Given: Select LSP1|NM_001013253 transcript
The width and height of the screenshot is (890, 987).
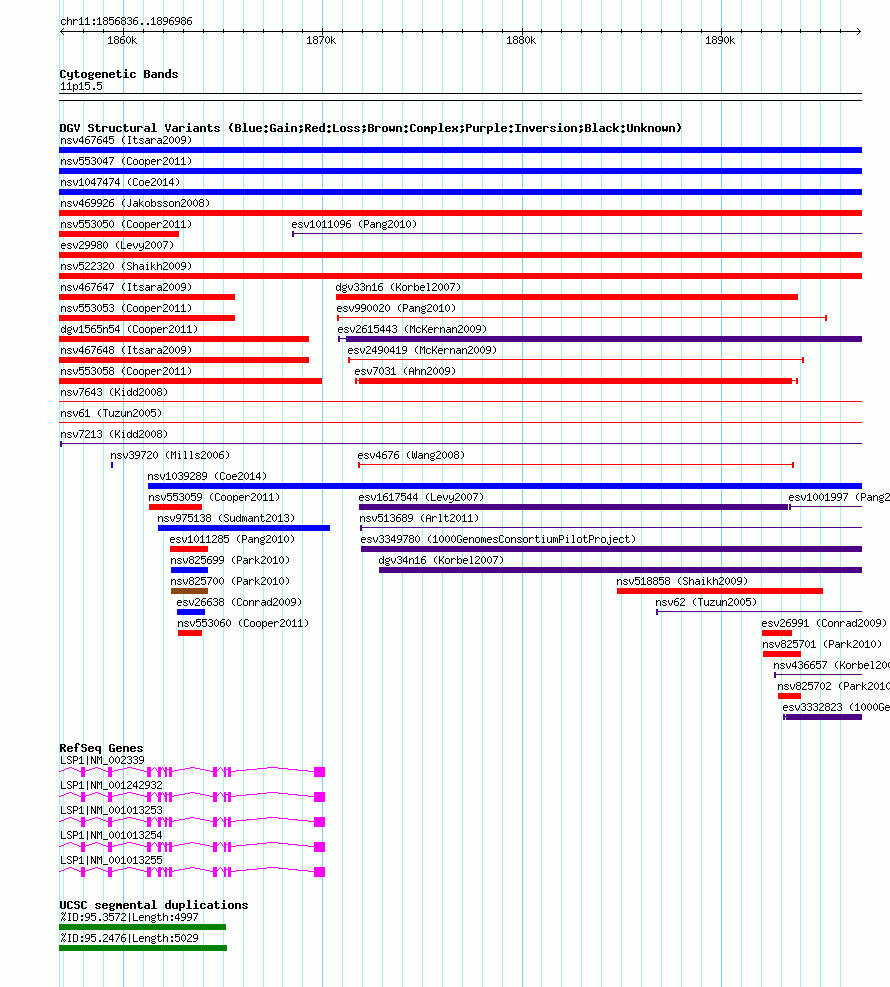Looking at the screenshot, I should pos(111,810).
